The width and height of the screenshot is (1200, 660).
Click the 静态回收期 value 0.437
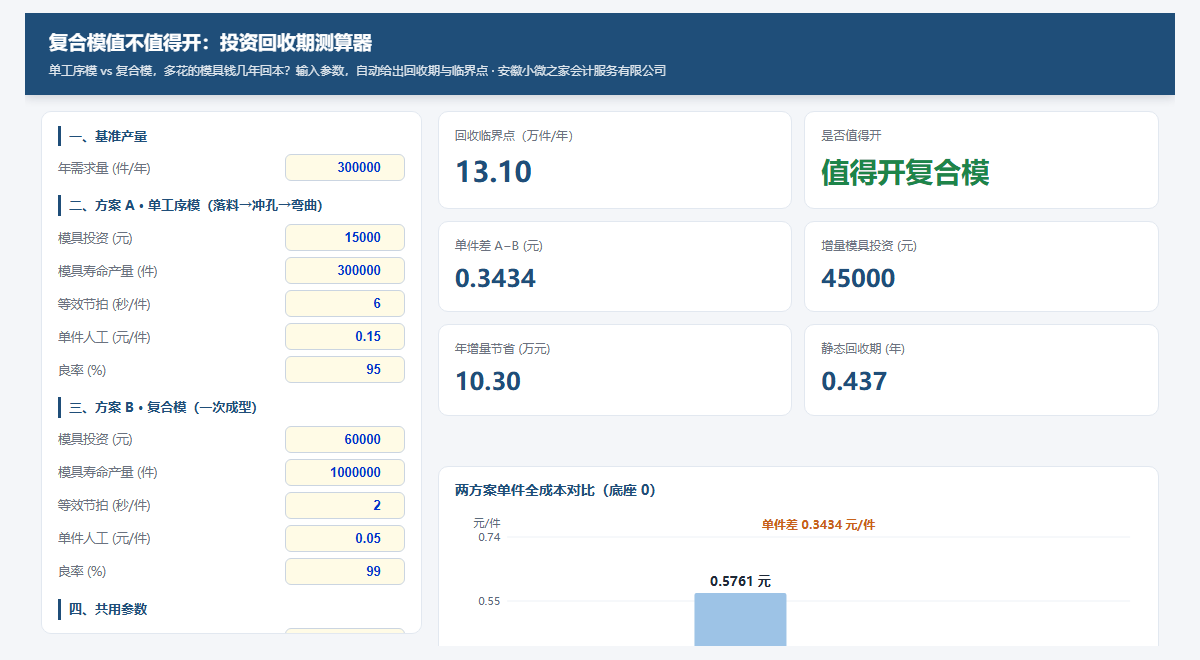coord(854,381)
